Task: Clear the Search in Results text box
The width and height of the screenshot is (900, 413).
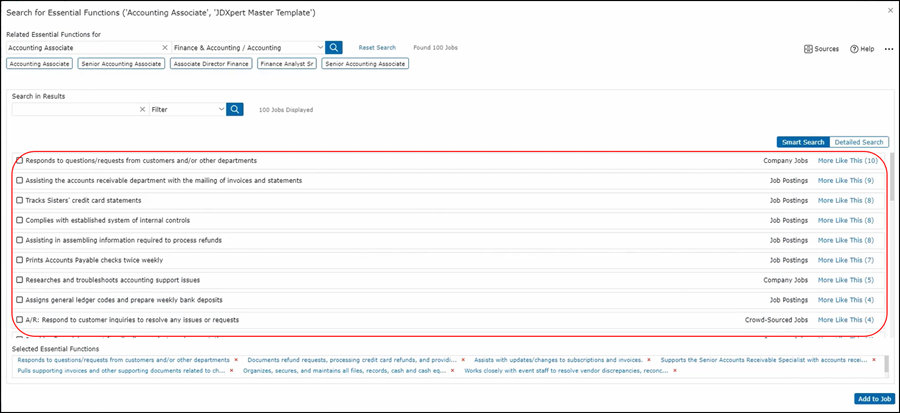Action: (x=142, y=109)
